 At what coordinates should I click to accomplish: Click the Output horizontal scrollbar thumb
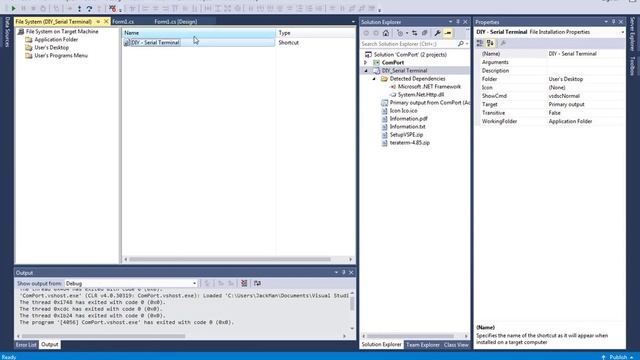pyautogui.click(x=103, y=336)
